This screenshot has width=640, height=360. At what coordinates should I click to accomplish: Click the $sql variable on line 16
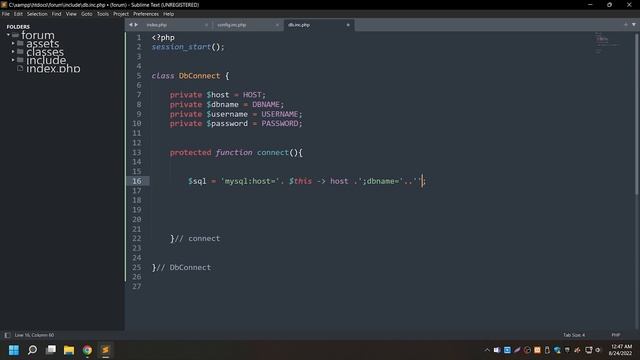pyautogui.click(x=197, y=181)
